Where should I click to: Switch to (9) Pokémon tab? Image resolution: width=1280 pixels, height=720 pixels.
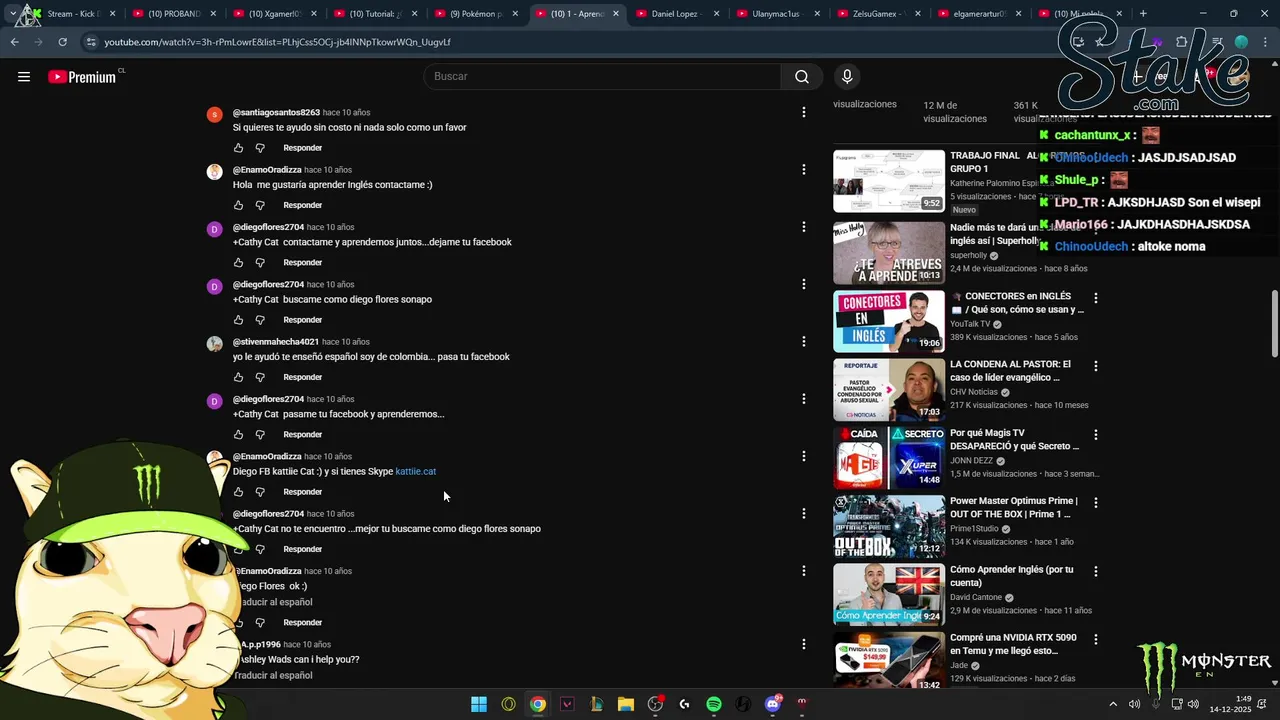tap(475, 14)
